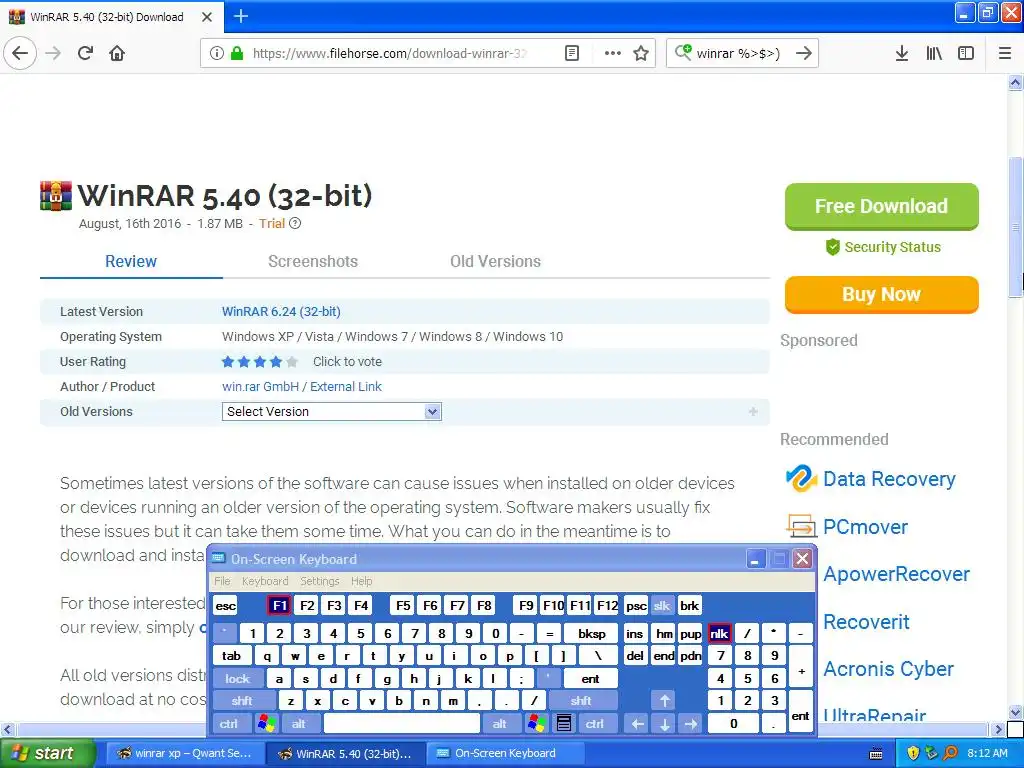Image resolution: width=1024 pixels, height=768 pixels.
Task: Open the Library icon in toolbar
Action: point(934,53)
